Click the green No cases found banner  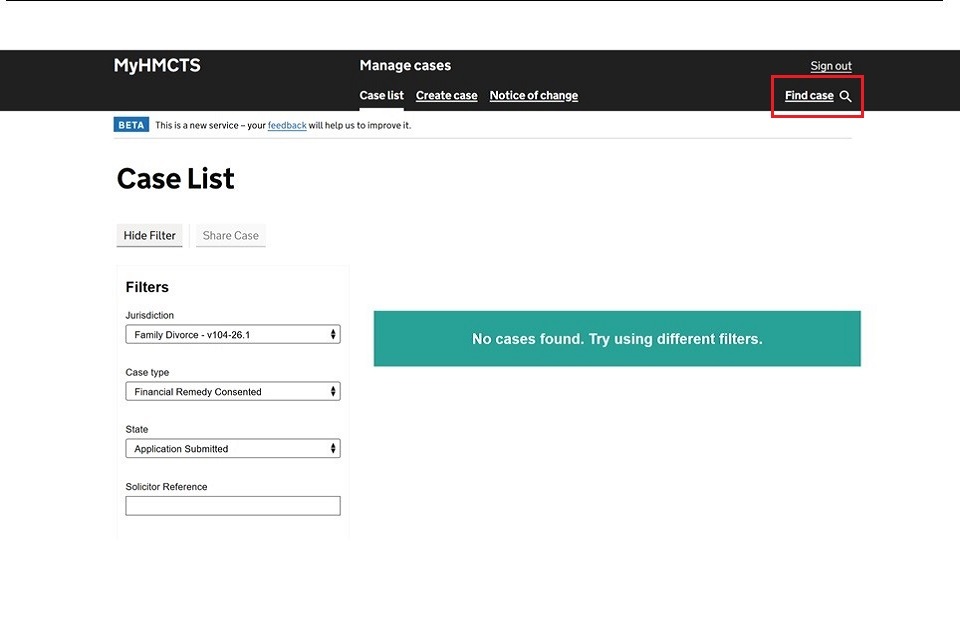click(617, 339)
